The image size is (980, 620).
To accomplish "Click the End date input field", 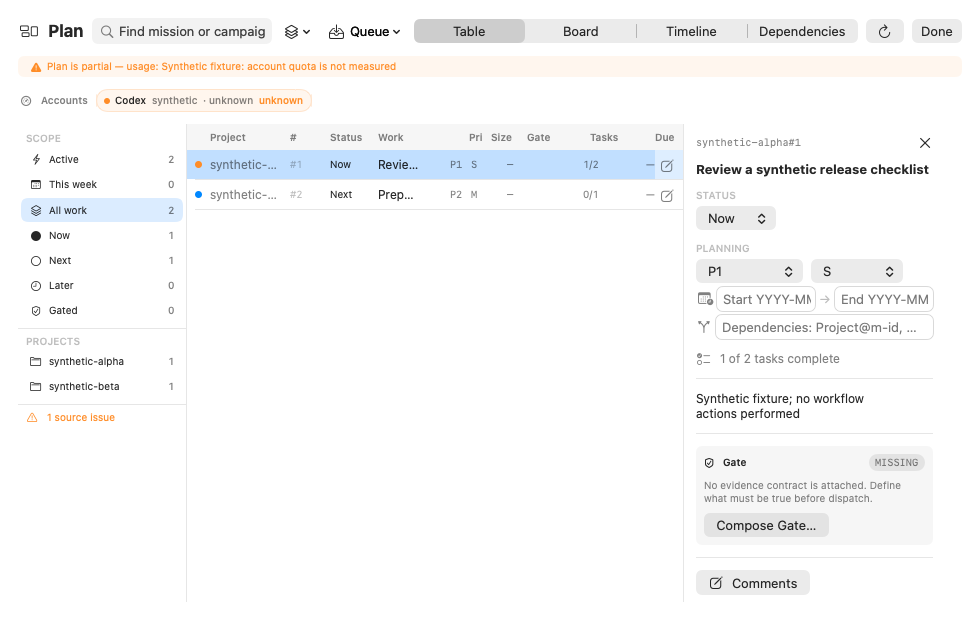I will (x=884, y=299).
